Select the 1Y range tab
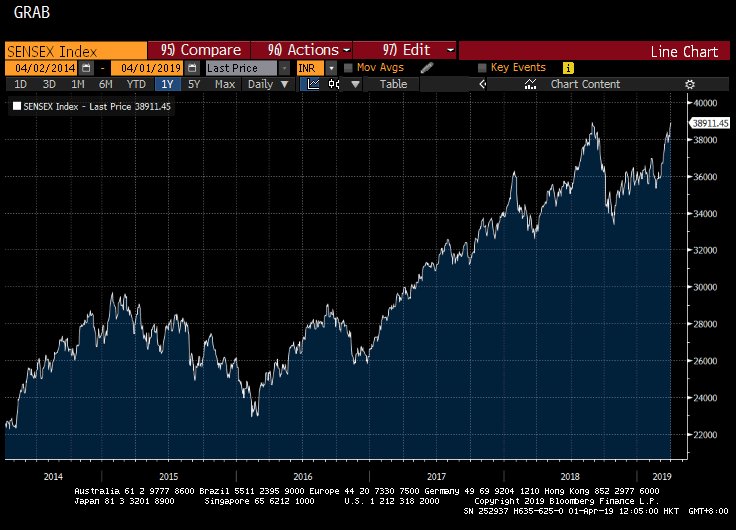This screenshot has height=530, width=736. [167, 84]
